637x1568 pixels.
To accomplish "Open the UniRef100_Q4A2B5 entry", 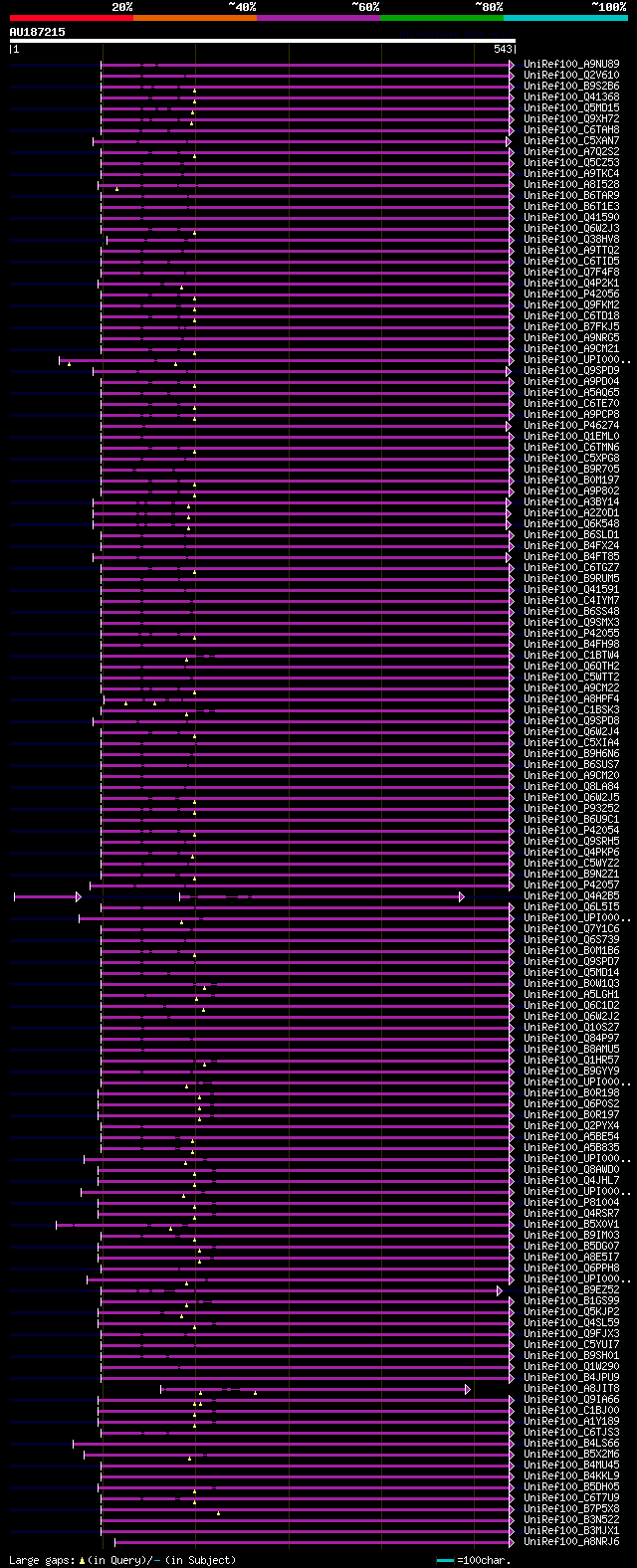I will pos(571,896).
